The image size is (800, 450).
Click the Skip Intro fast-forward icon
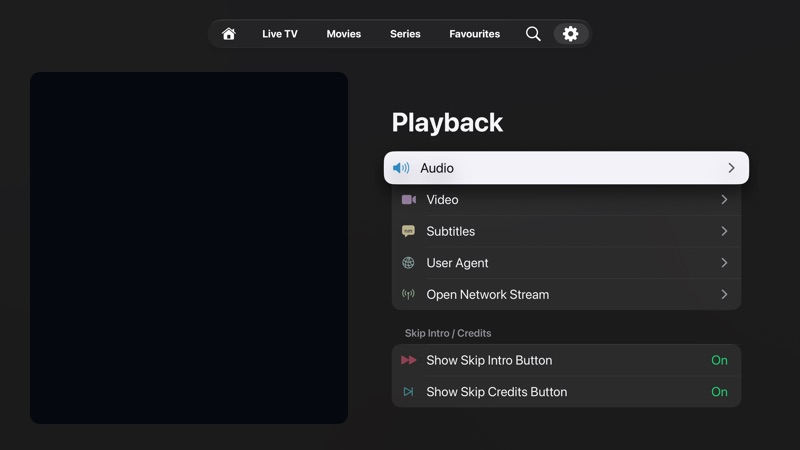coord(409,360)
